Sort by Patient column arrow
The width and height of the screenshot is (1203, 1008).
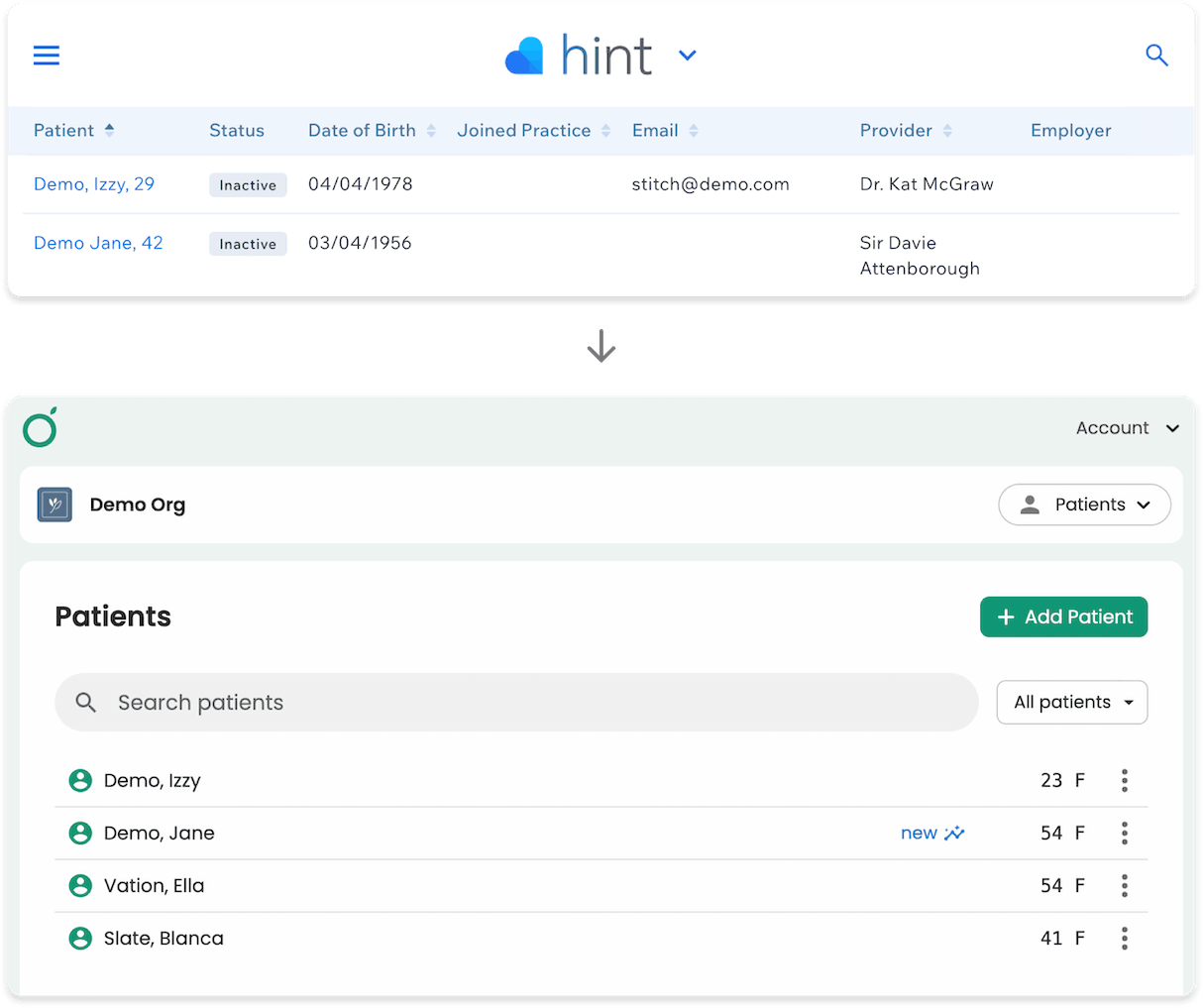pyautogui.click(x=110, y=130)
